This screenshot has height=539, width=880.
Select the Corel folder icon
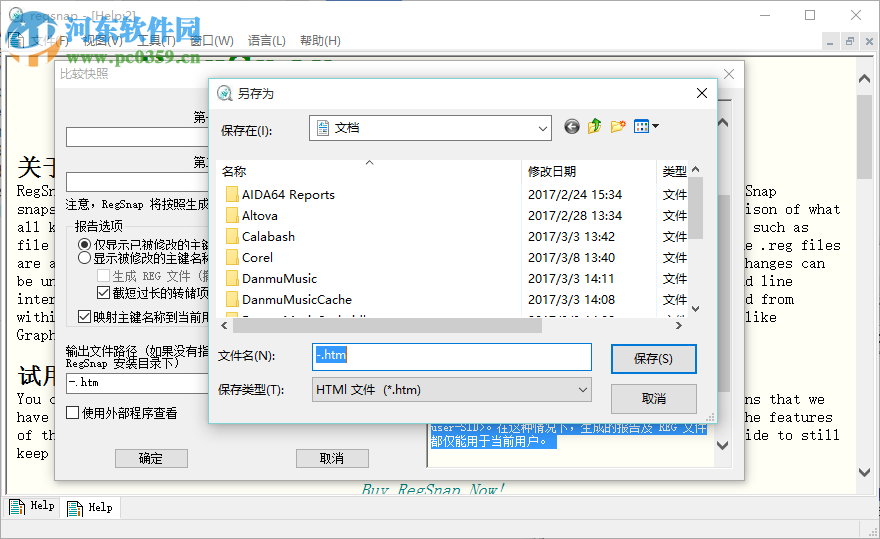pos(232,258)
